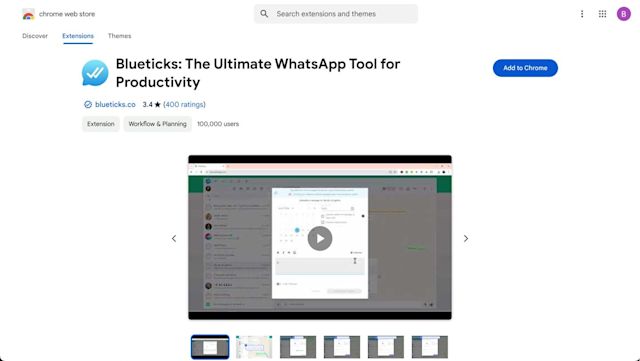Switch to the Themes tab
Image resolution: width=640 pixels, height=361 pixels.
click(120, 36)
